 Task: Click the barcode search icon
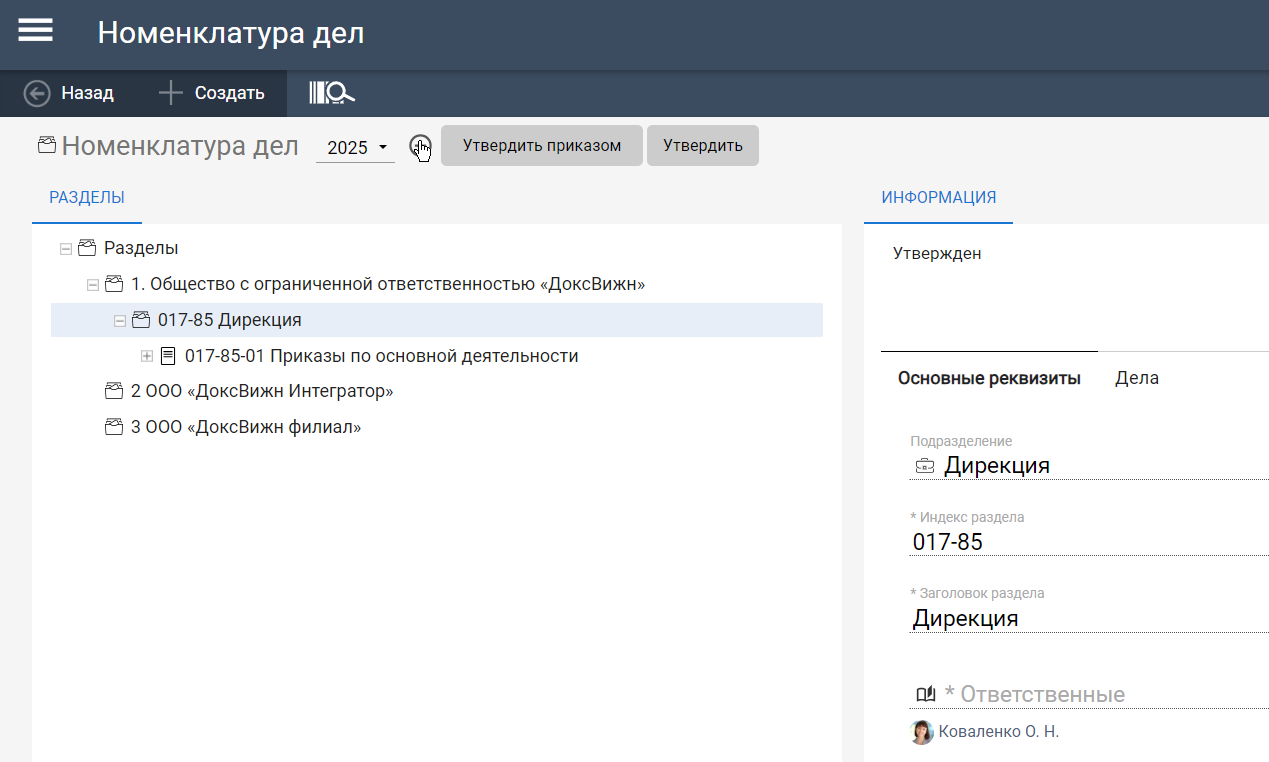point(331,93)
